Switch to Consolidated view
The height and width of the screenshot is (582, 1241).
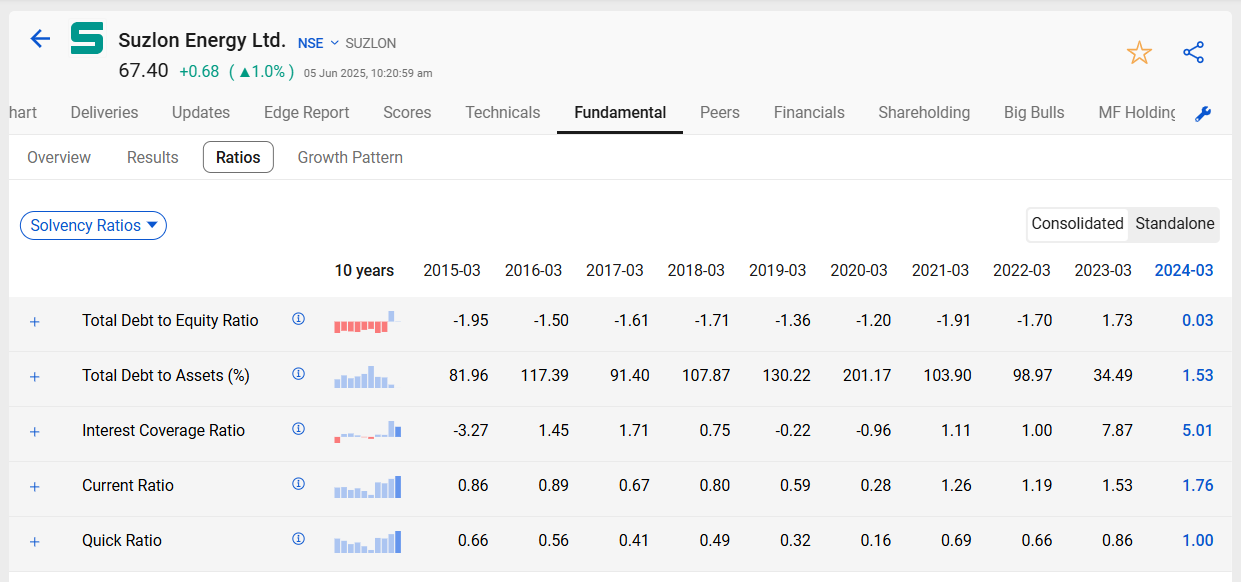point(1077,224)
